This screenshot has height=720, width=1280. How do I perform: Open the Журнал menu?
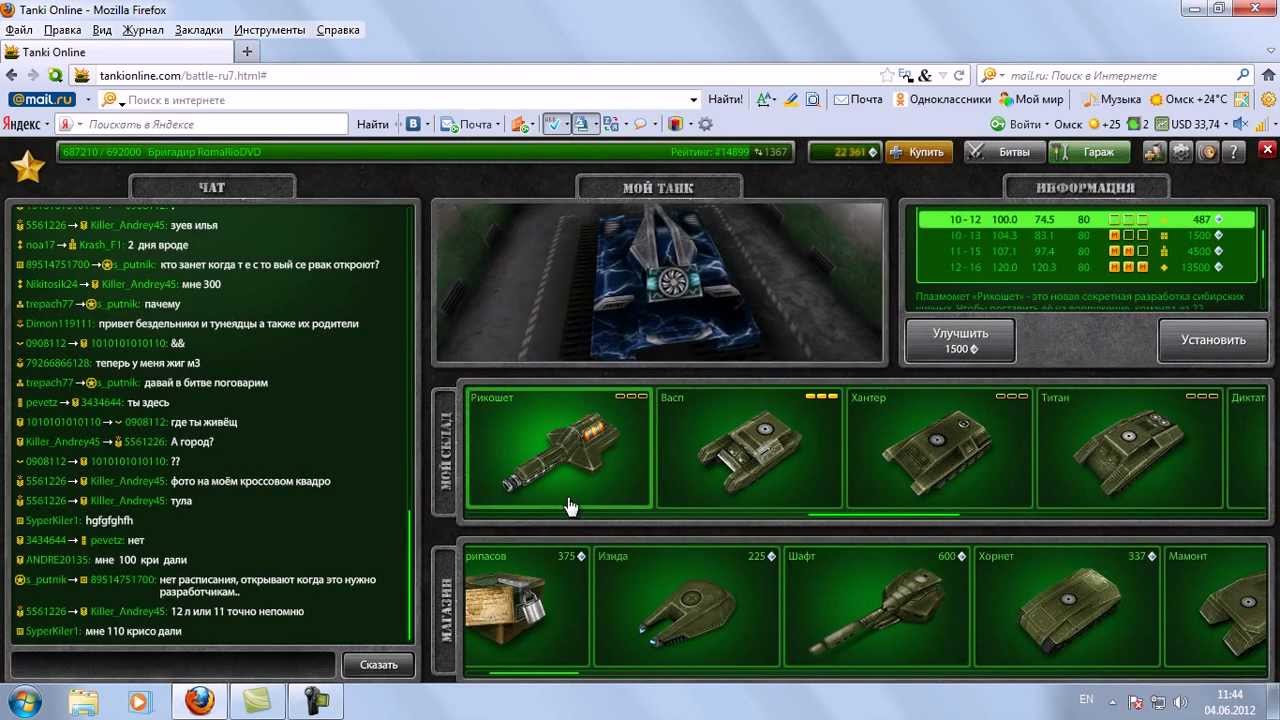pos(143,30)
